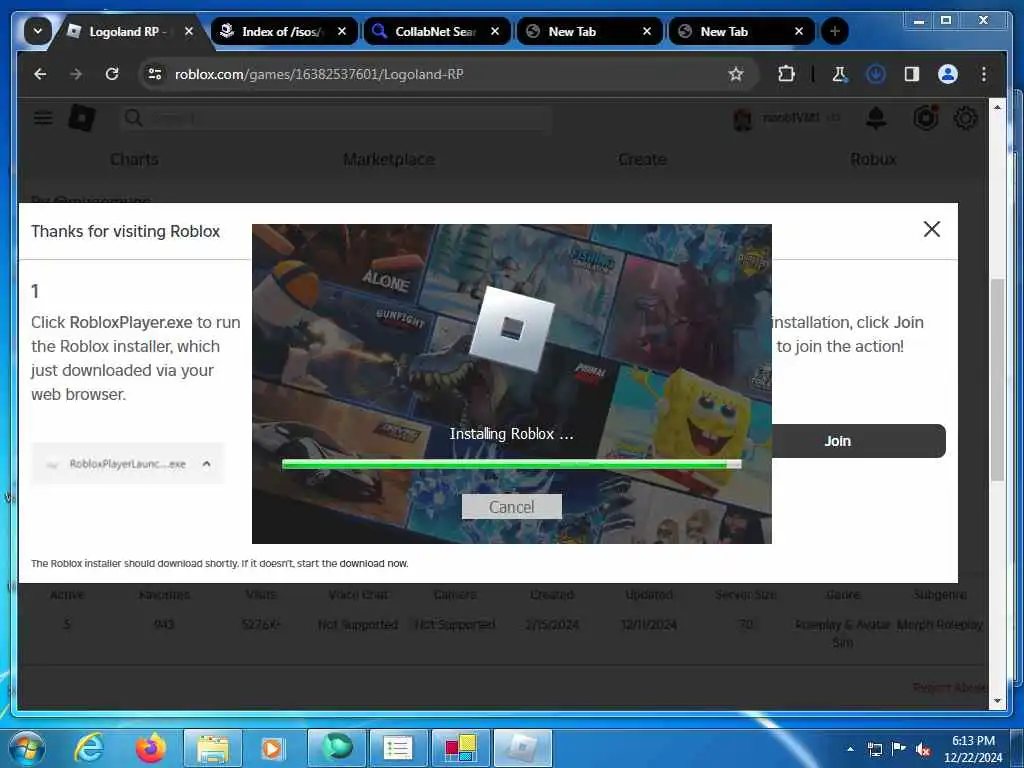The height and width of the screenshot is (768, 1024).
Task: Click the Roblox logo icon
Action: coord(82,118)
